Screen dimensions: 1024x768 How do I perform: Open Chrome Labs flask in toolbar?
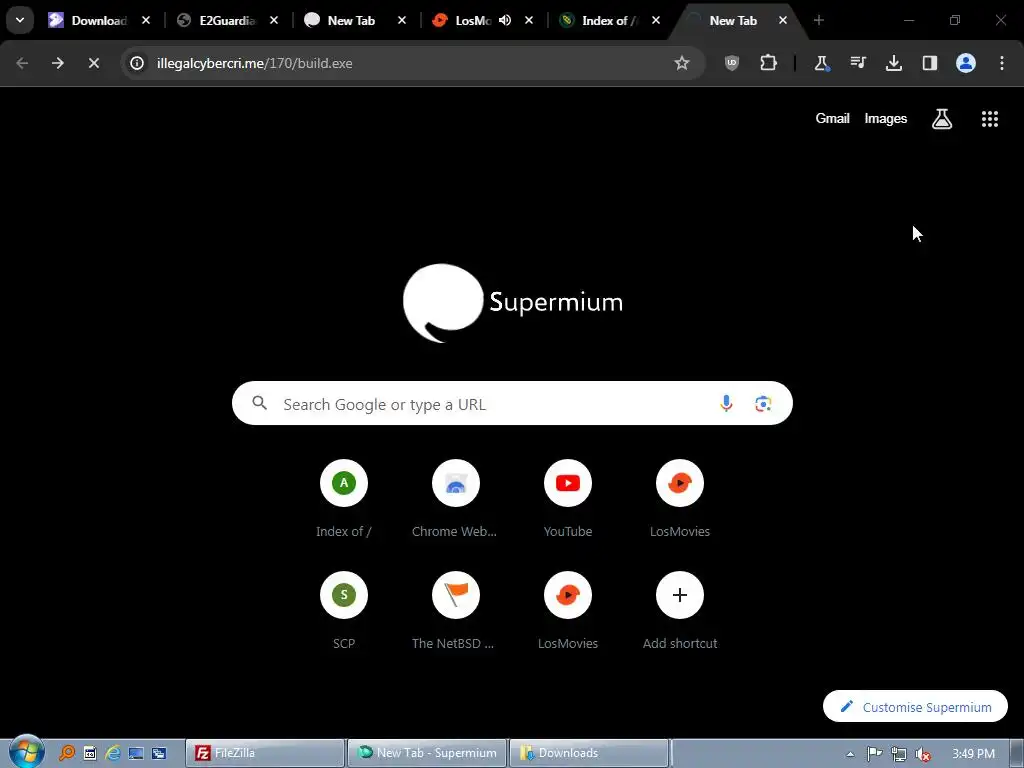(822, 63)
